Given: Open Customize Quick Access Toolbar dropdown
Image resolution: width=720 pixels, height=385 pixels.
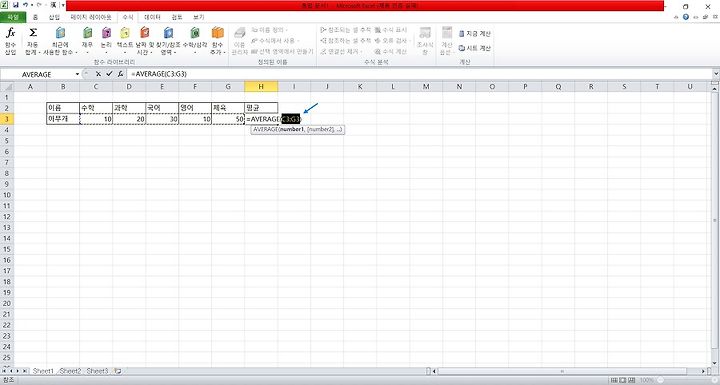Looking at the screenshot, I should point(63,5).
